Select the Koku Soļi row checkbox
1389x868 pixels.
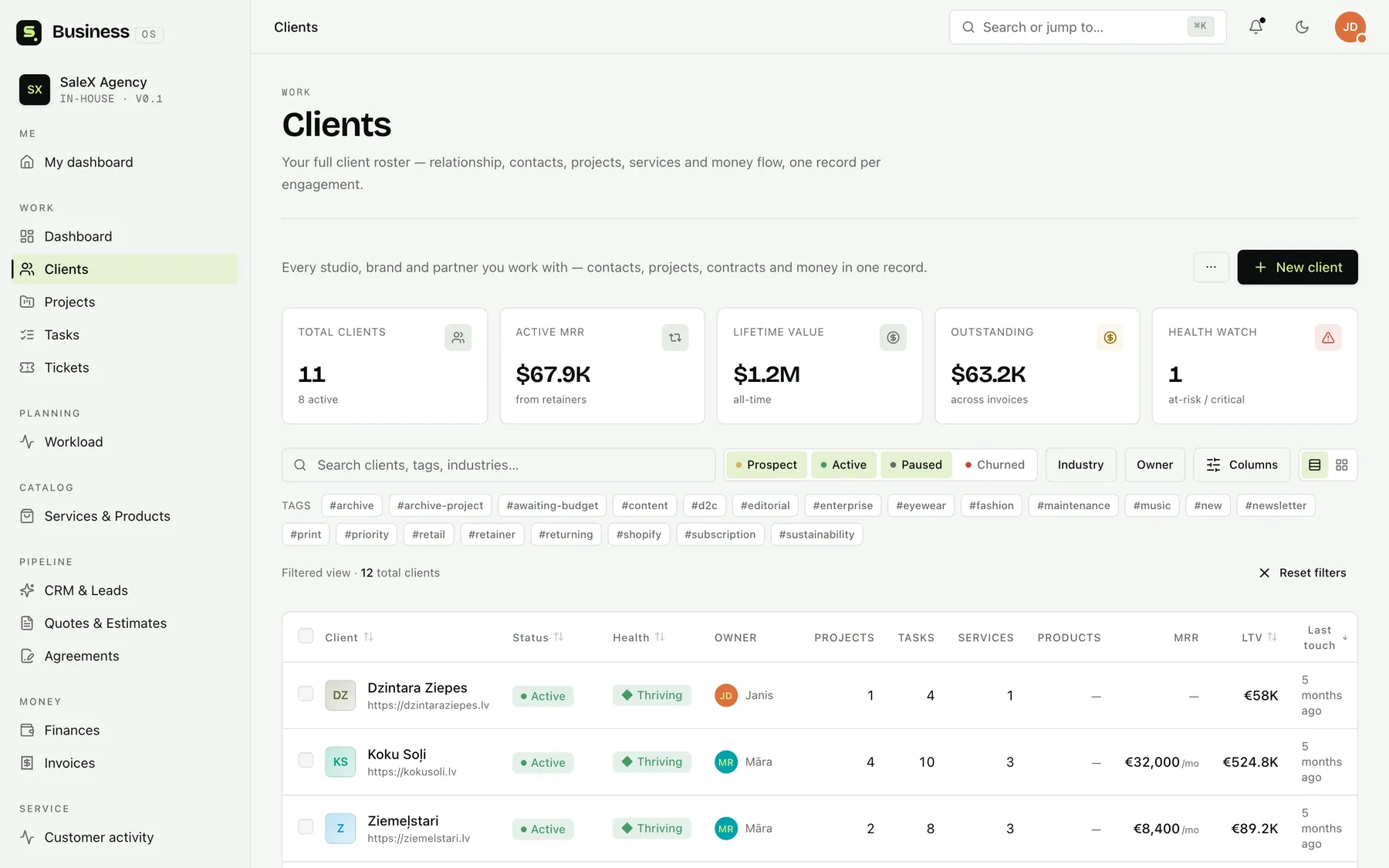[x=306, y=760]
